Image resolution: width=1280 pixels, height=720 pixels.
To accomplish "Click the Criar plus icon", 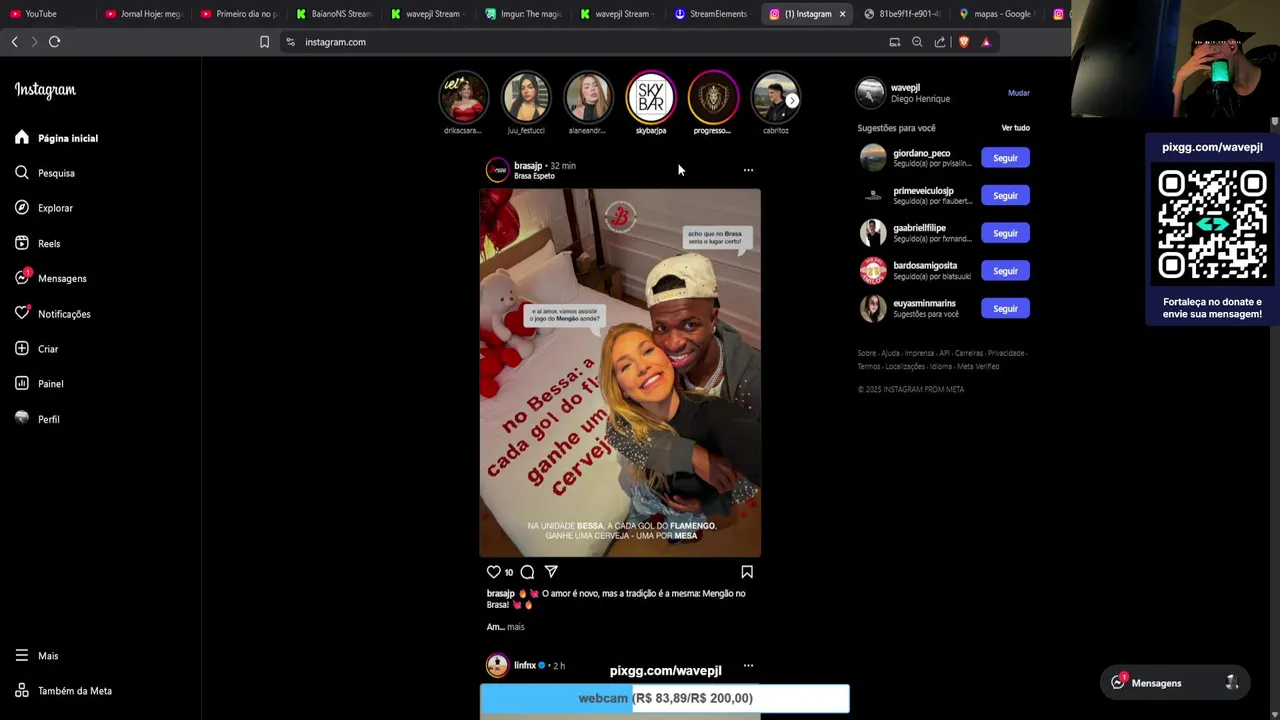I will [22, 349].
